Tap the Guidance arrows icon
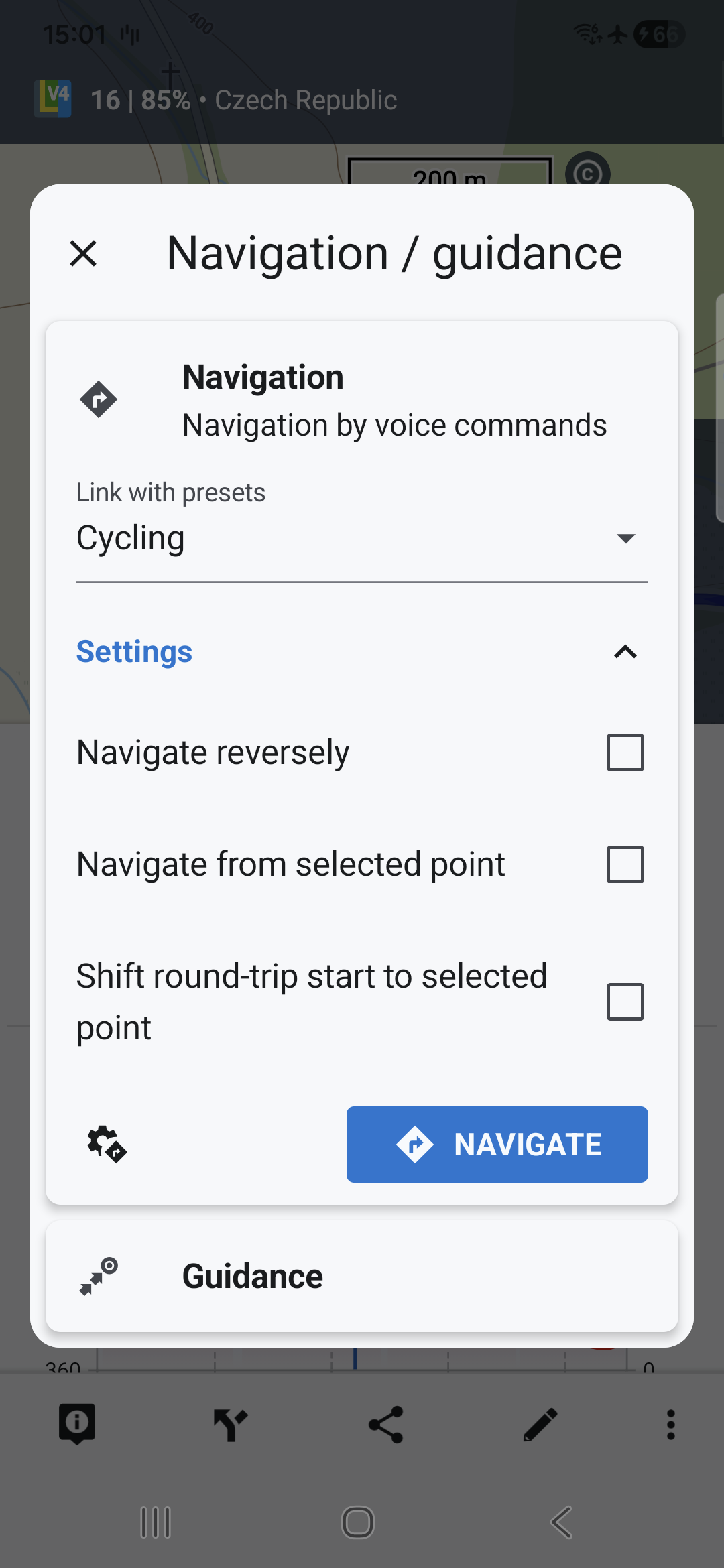 [99, 1276]
